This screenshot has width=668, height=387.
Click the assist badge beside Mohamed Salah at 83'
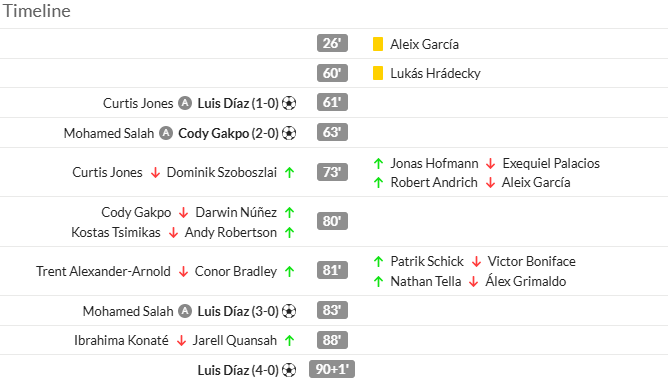[x=185, y=311]
